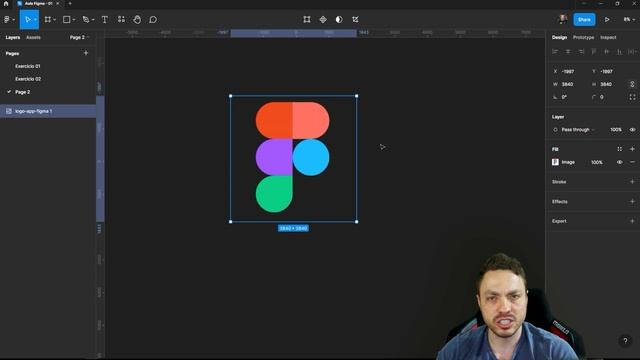Screen dimensions: 640x360
Task: Click the Align bottom icon
Action: point(620,51)
